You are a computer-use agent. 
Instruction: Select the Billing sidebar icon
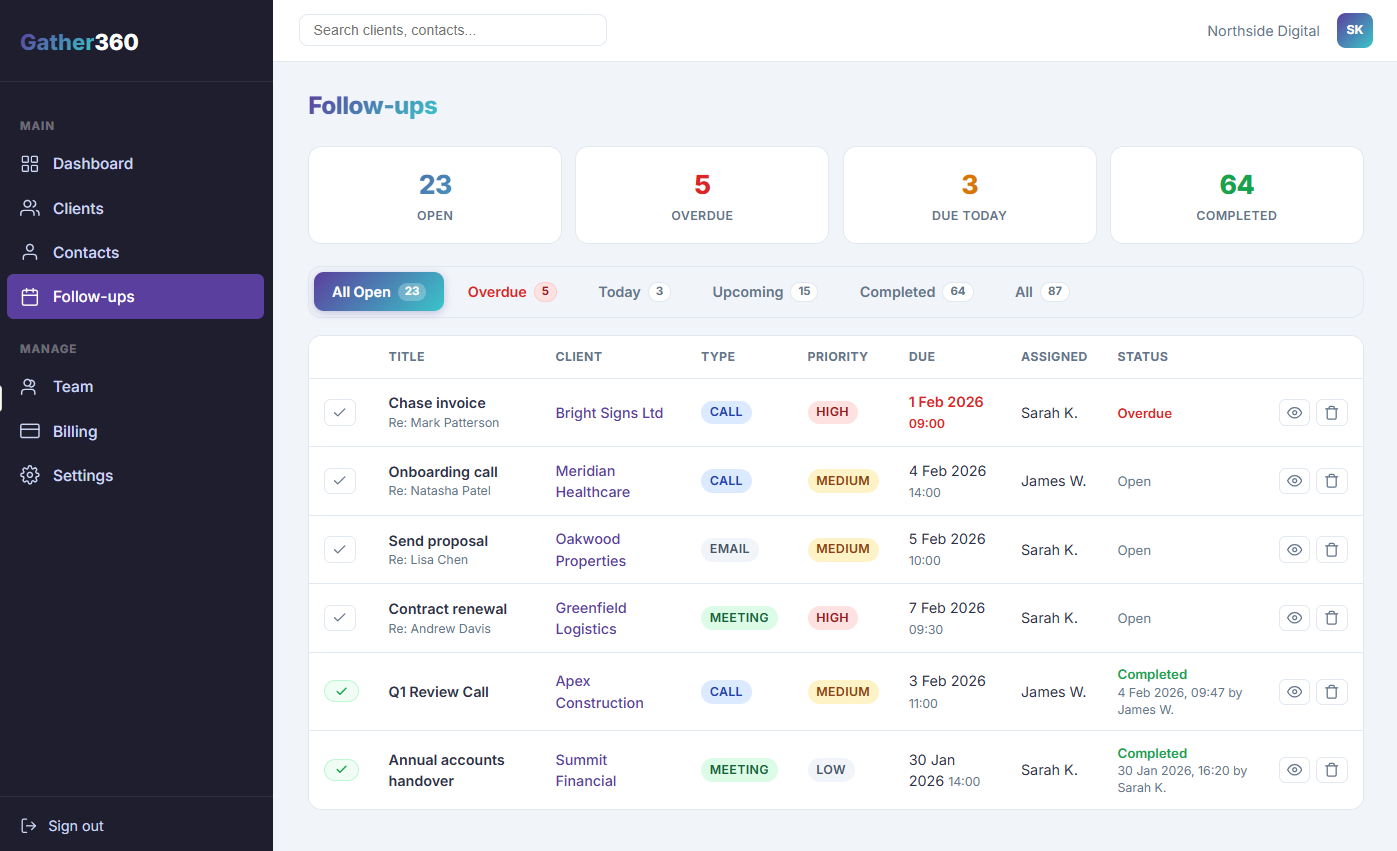tap(29, 431)
